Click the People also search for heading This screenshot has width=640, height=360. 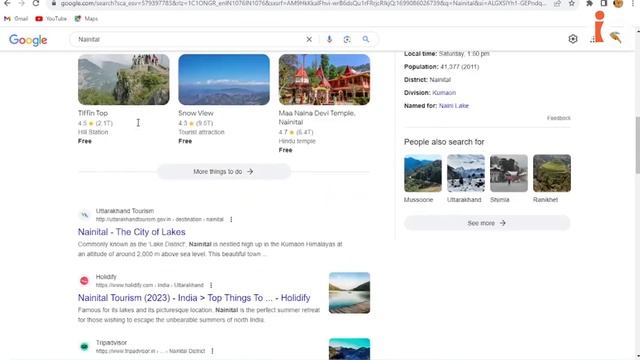point(444,142)
